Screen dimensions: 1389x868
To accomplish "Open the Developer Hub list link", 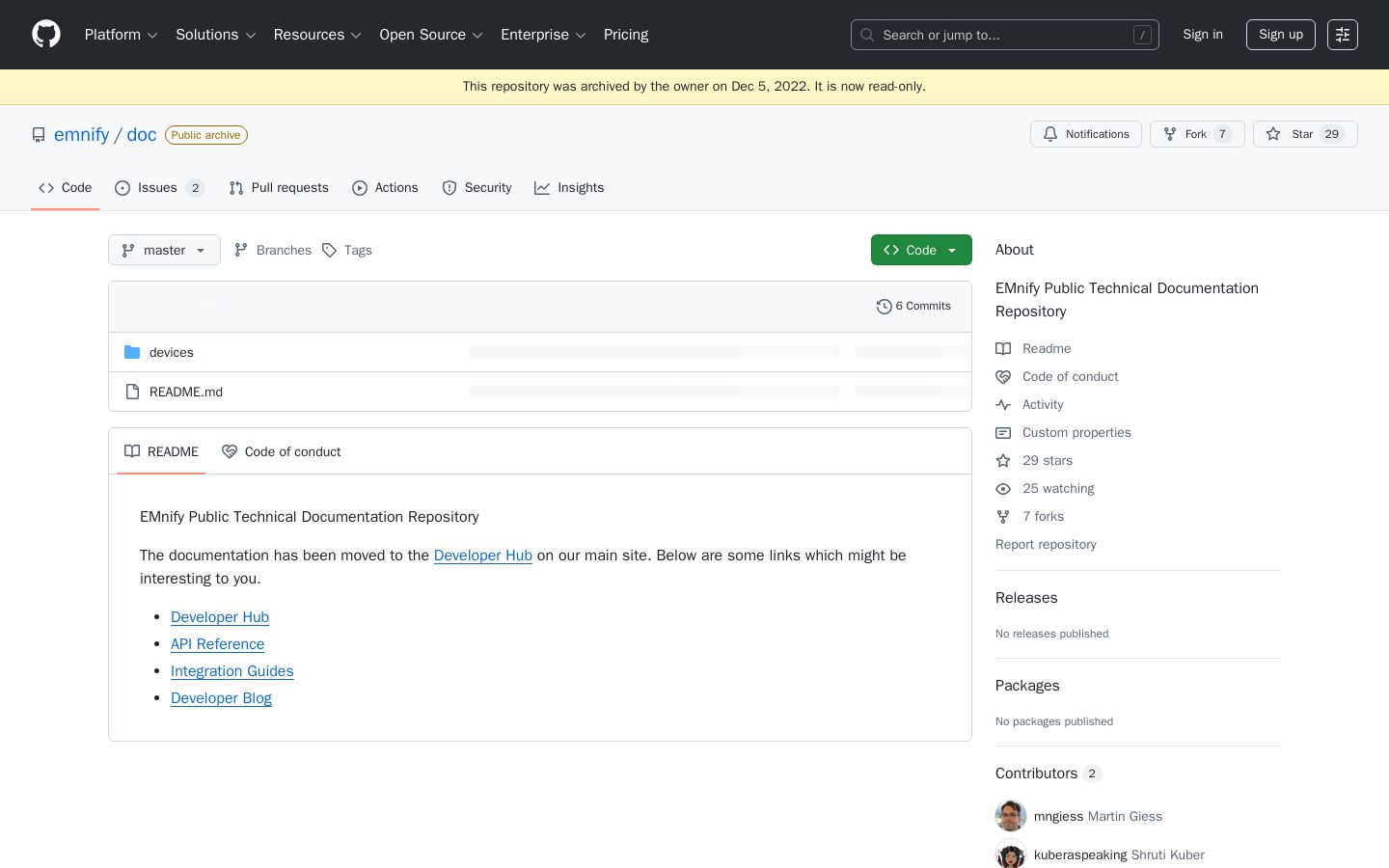I will [220, 617].
